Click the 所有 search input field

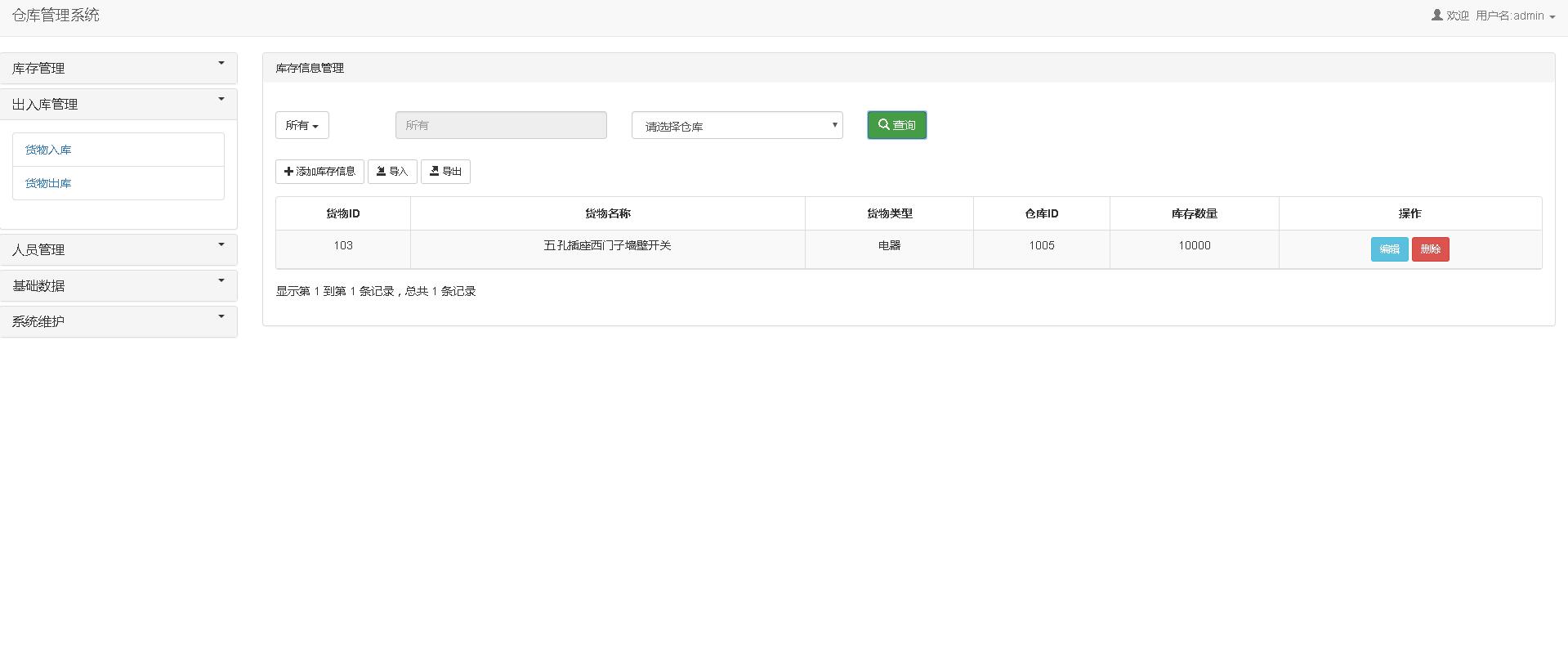tap(501, 126)
